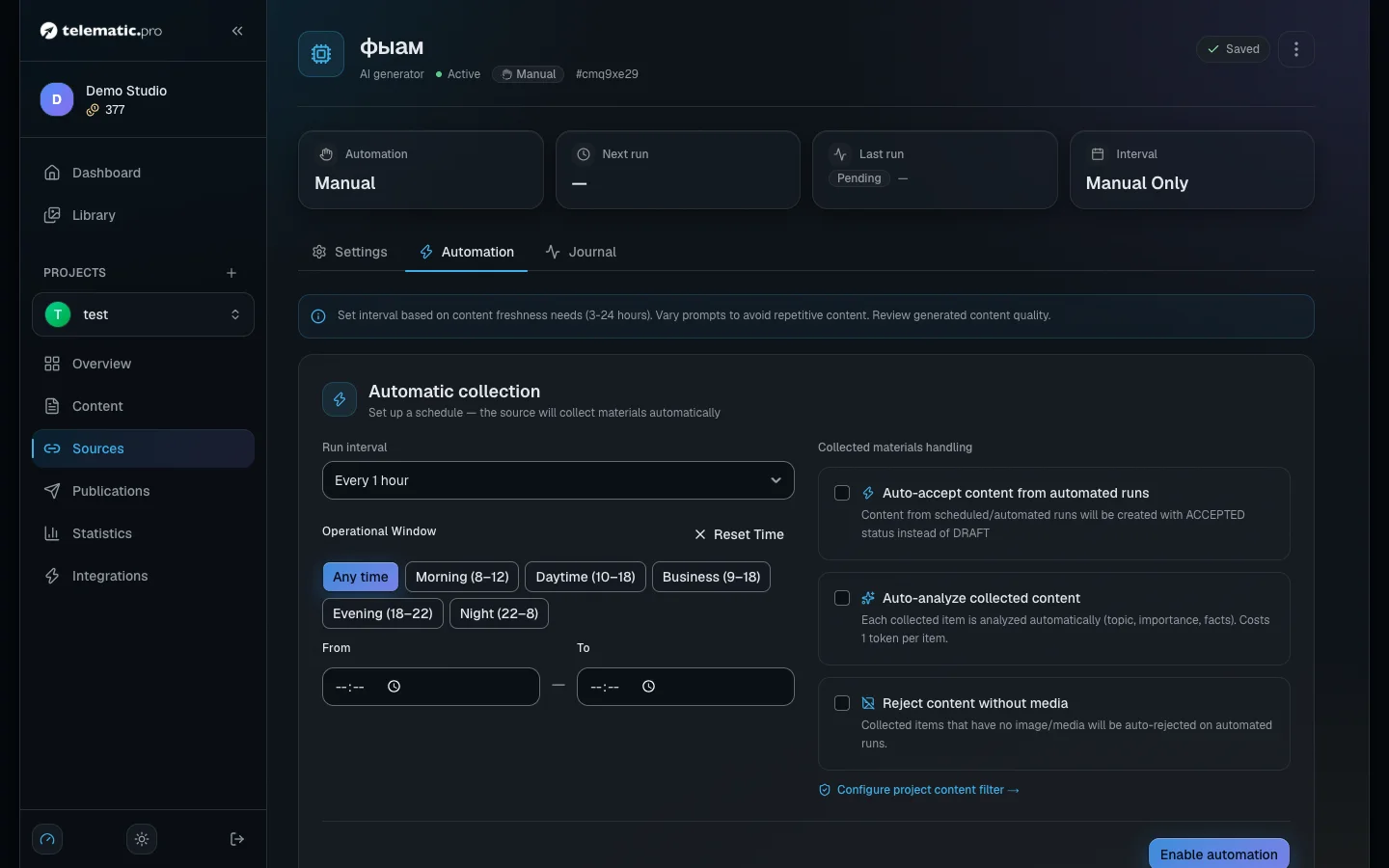The width and height of the screenshot is (1389, 868).
Task: Add a new project with plus icon
Action: pyautogui.click(x=231, y=273)
